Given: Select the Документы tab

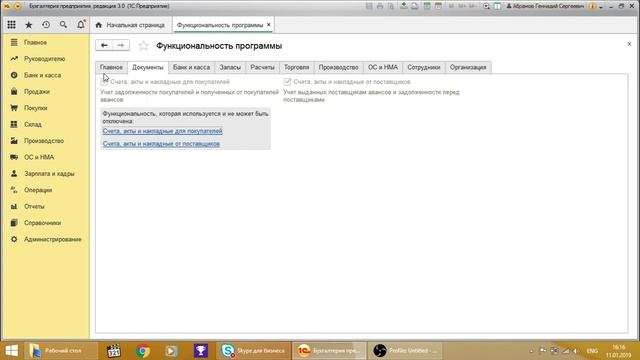Looking at the screenshot, I should click(148, 67).
